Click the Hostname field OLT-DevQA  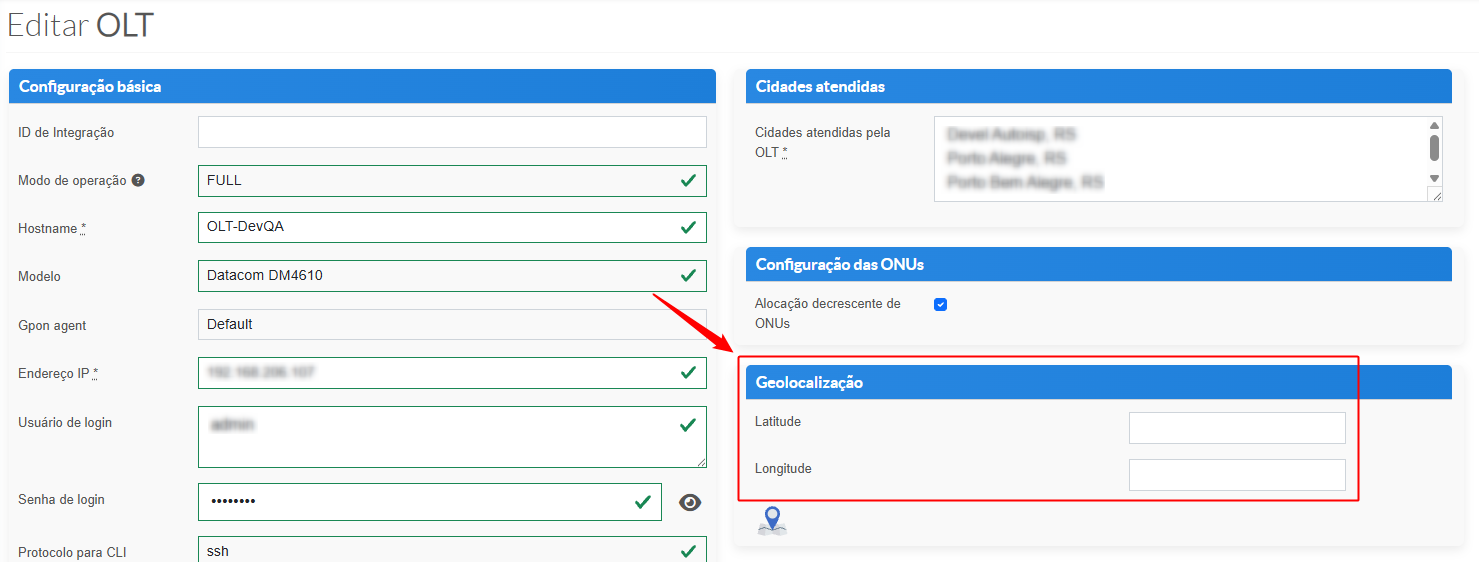452,228
